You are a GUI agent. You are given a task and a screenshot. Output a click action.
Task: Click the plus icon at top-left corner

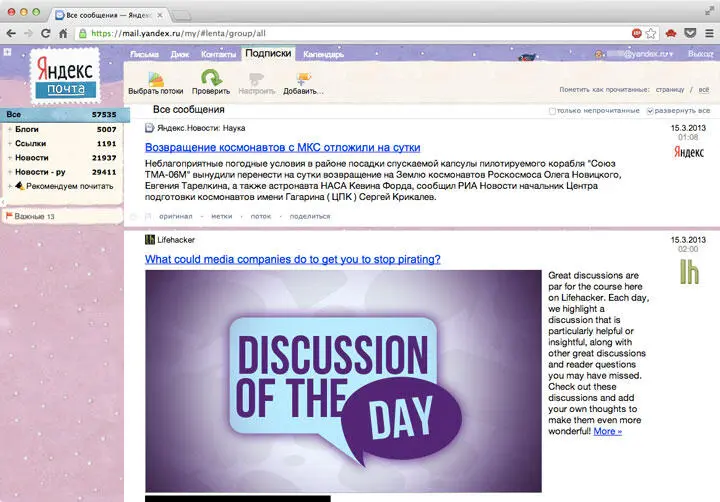pyautogui.click(x=7, y=52)
